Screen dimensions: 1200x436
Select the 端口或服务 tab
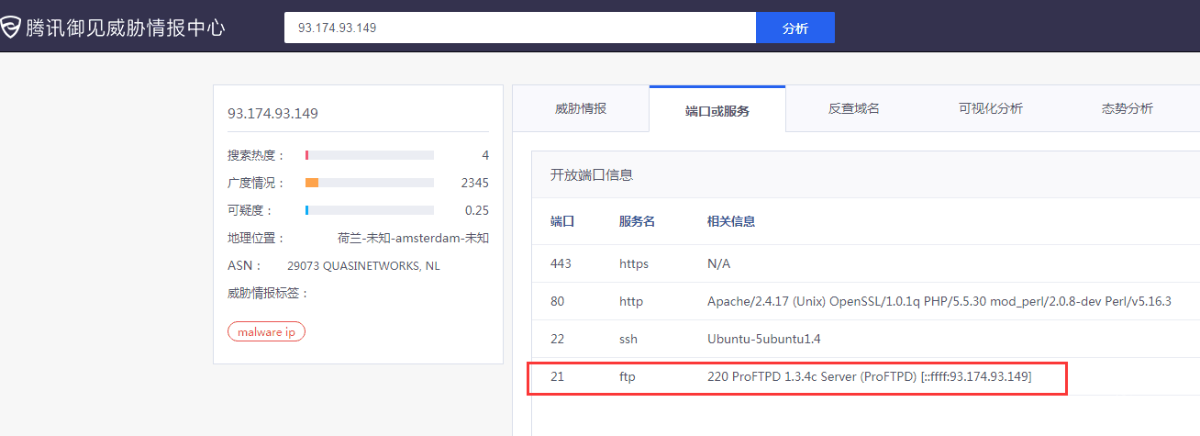(x=717, y=110)
